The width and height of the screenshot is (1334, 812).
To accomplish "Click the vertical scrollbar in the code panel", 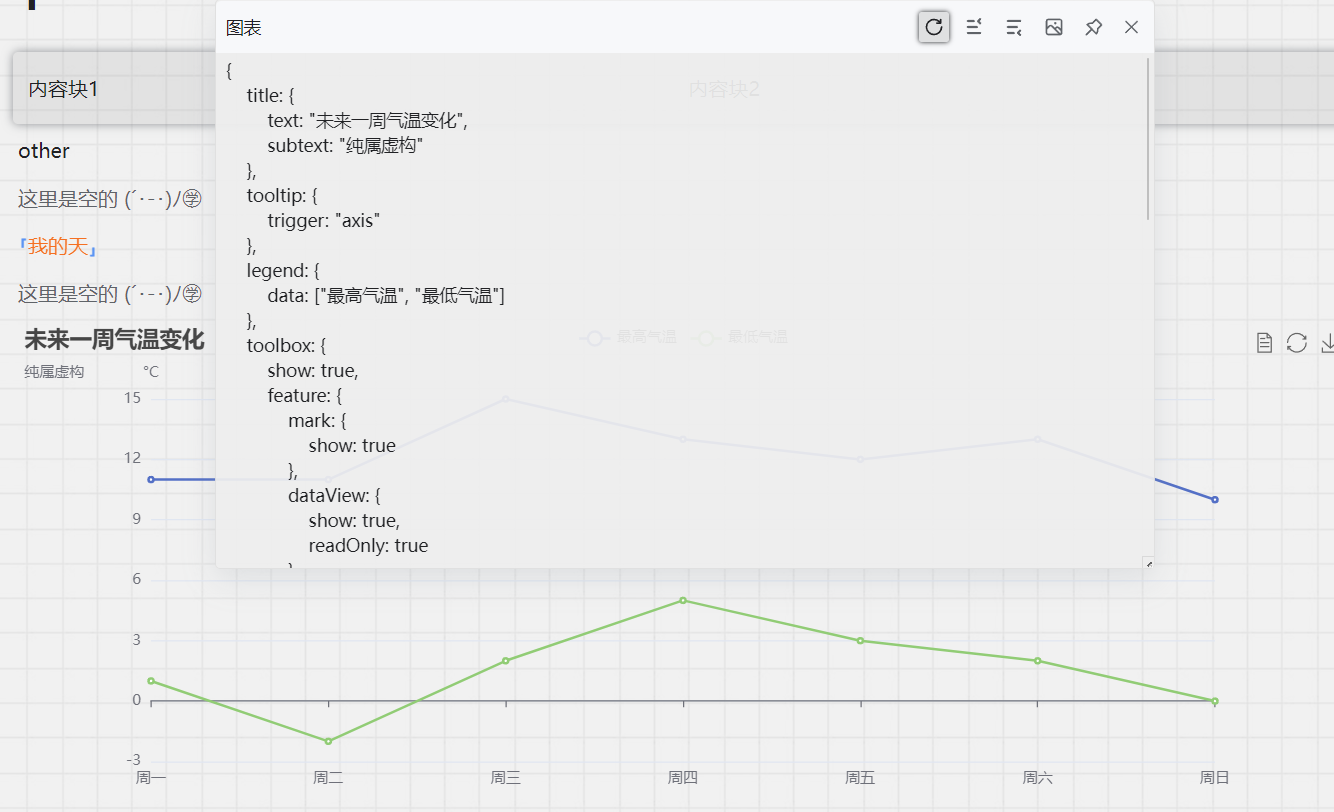I will pyautogui.click(x=1148, y=140).
